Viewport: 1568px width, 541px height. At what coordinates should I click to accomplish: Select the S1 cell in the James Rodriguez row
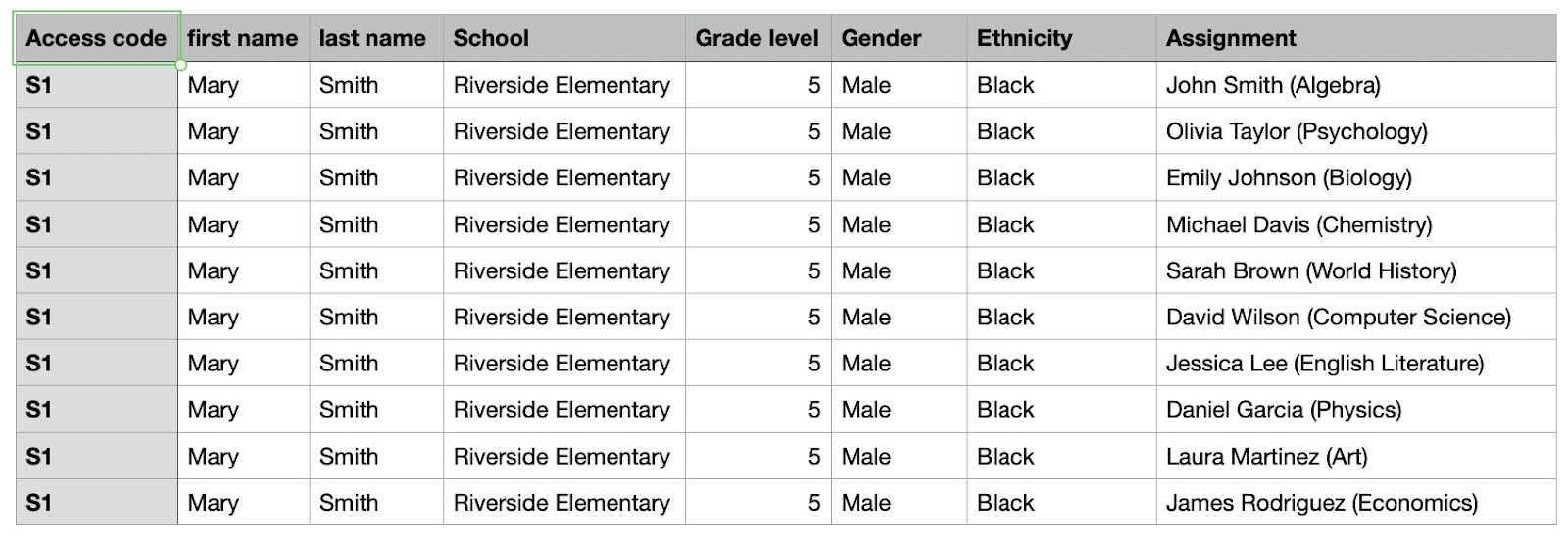click(x=96, y=502)
